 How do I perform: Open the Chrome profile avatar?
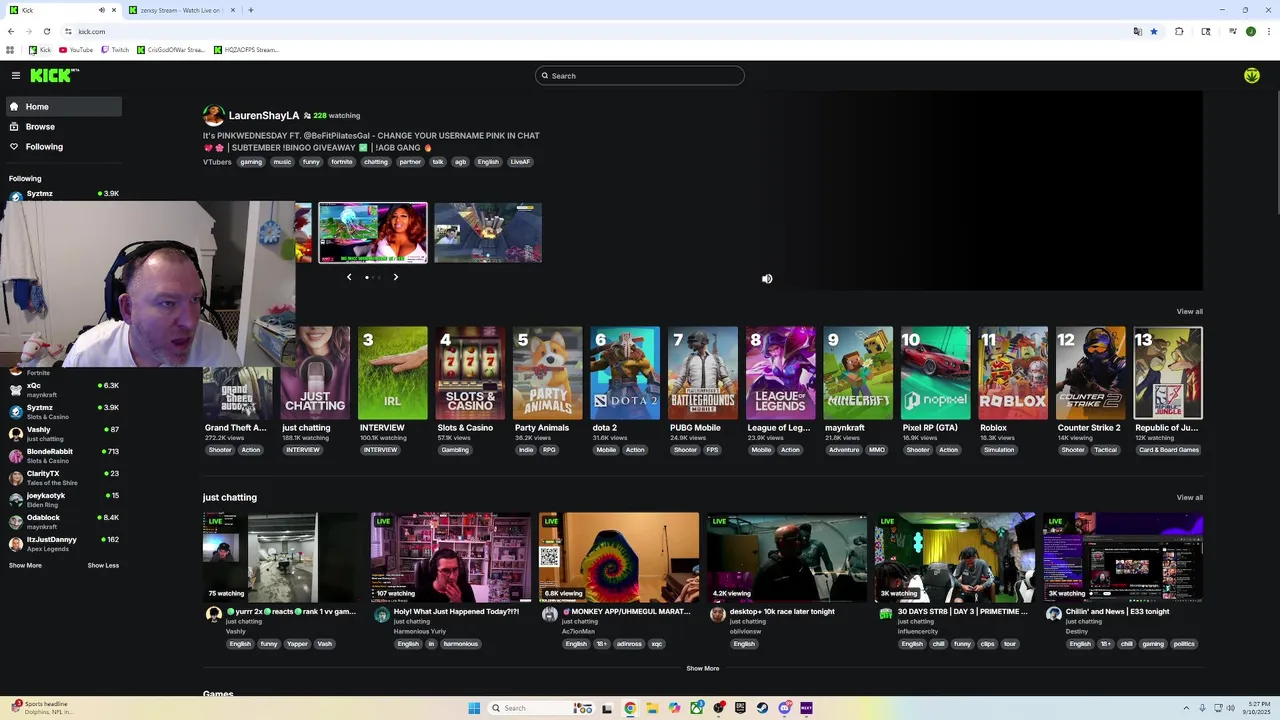click(x=1250, y=31)
